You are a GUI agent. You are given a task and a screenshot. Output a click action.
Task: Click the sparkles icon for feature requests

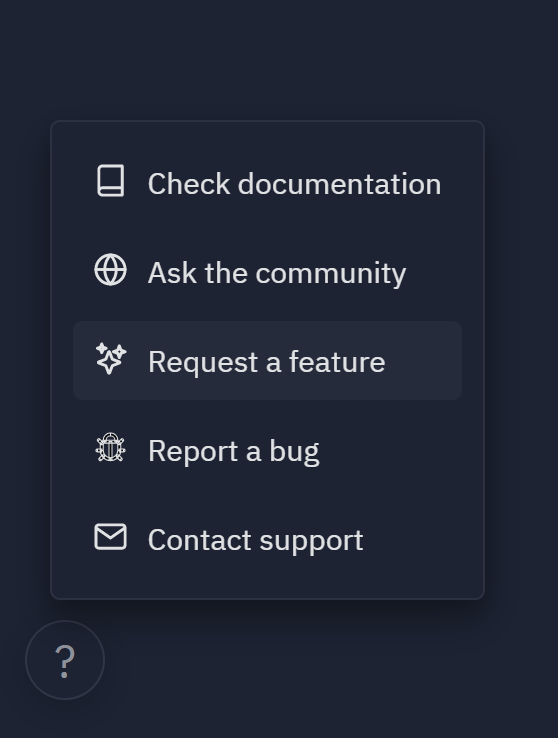point(111,359)
